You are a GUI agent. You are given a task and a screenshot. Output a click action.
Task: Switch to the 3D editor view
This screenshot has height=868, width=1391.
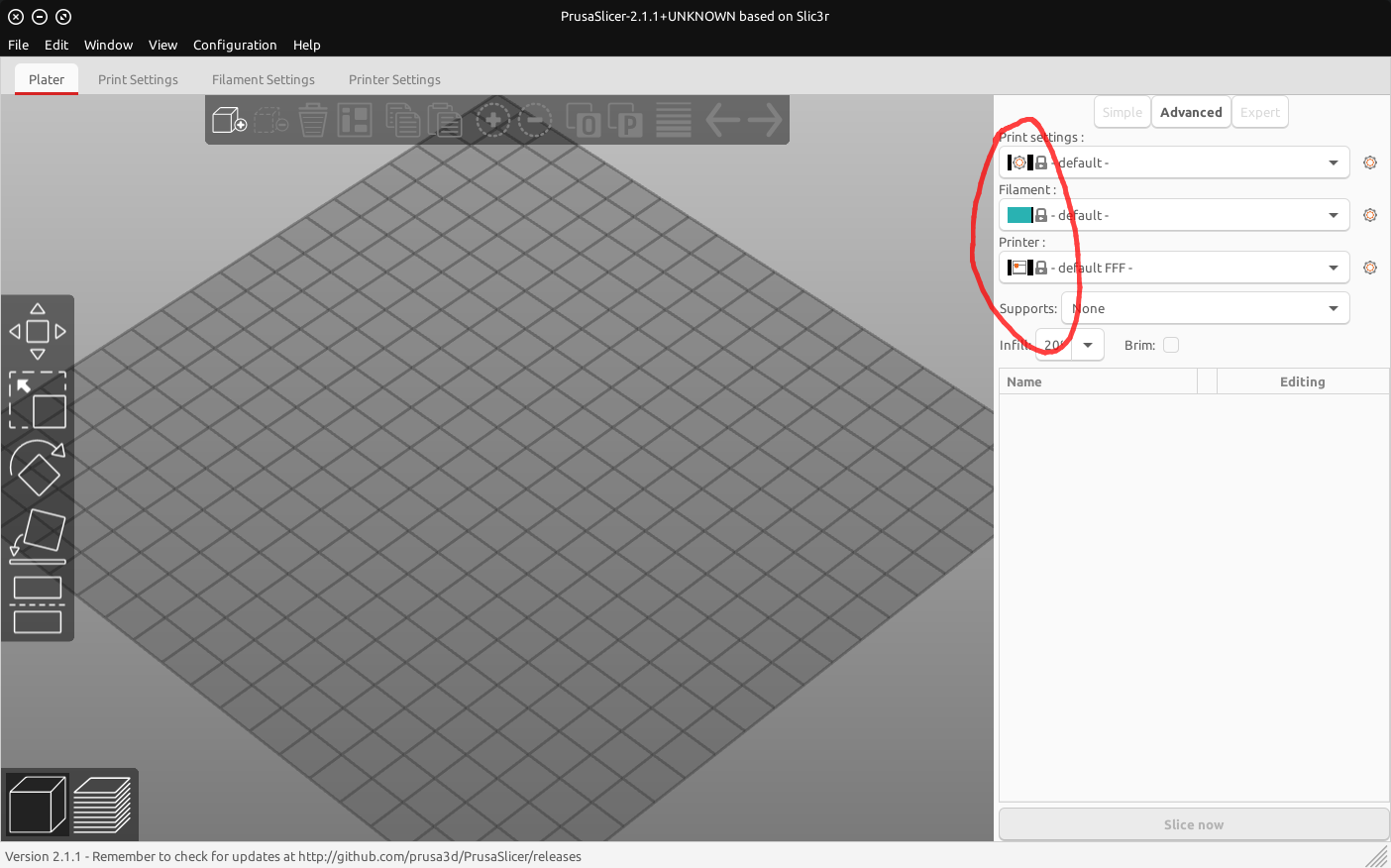[38, 805]
